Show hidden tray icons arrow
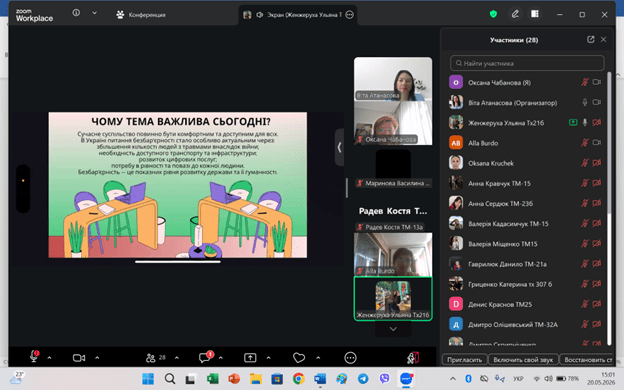The width and height of the screenshot is (624, 390). pos(452,379)
